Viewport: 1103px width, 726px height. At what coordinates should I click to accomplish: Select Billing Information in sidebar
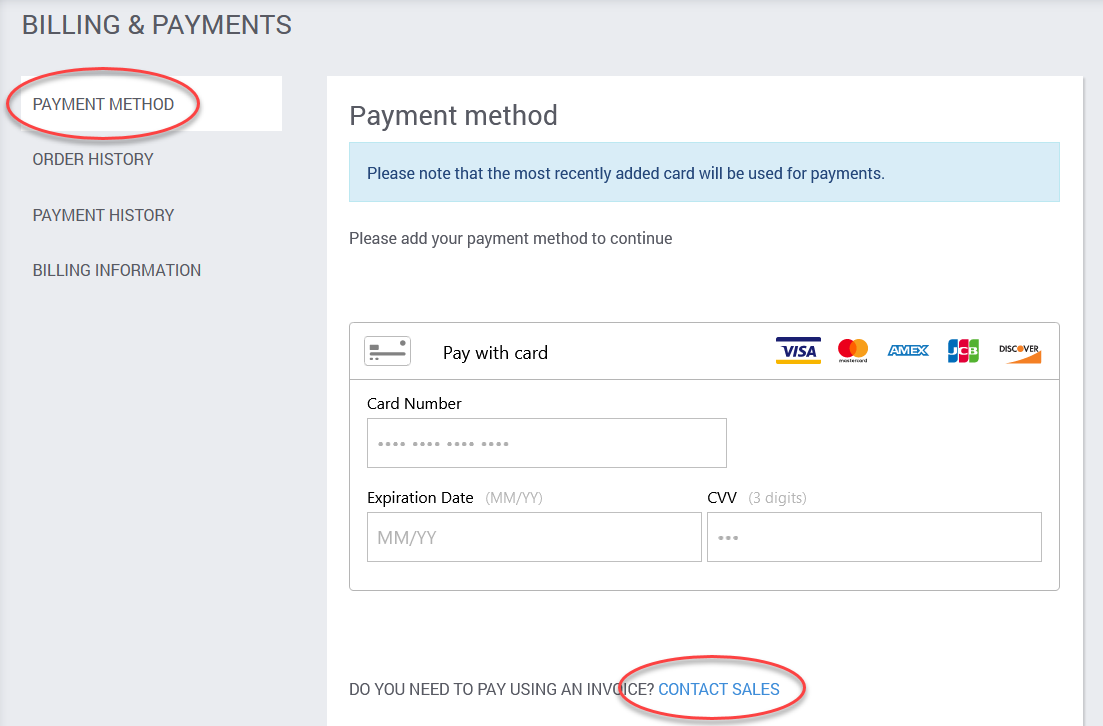[117, 270]
